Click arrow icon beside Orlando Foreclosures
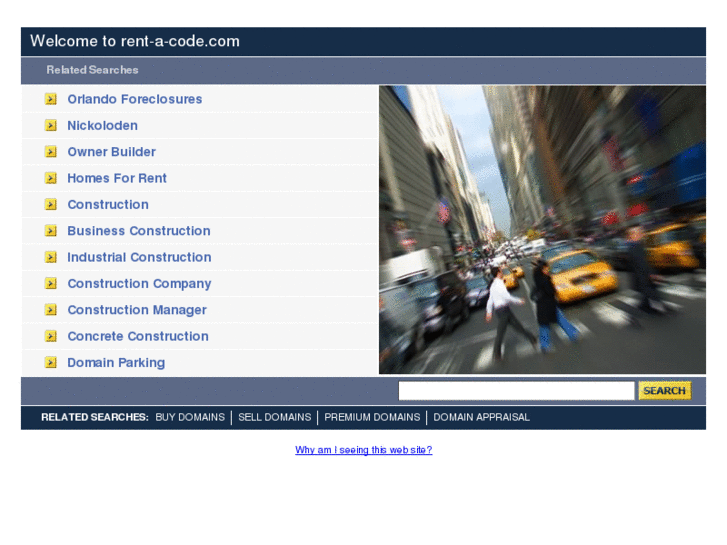This screenshot has width=727, height=545. (x=51, y=99)
